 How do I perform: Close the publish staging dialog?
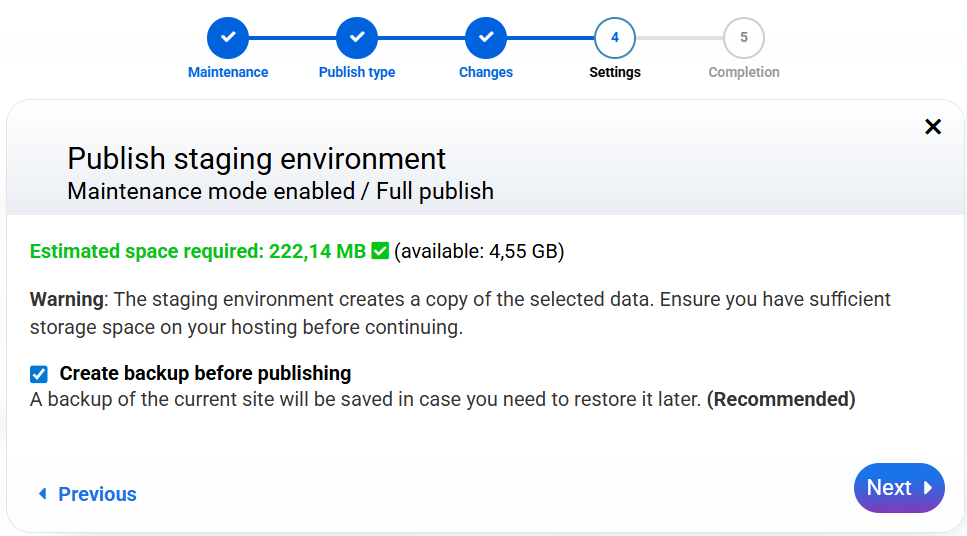click(x=933, y=127)
